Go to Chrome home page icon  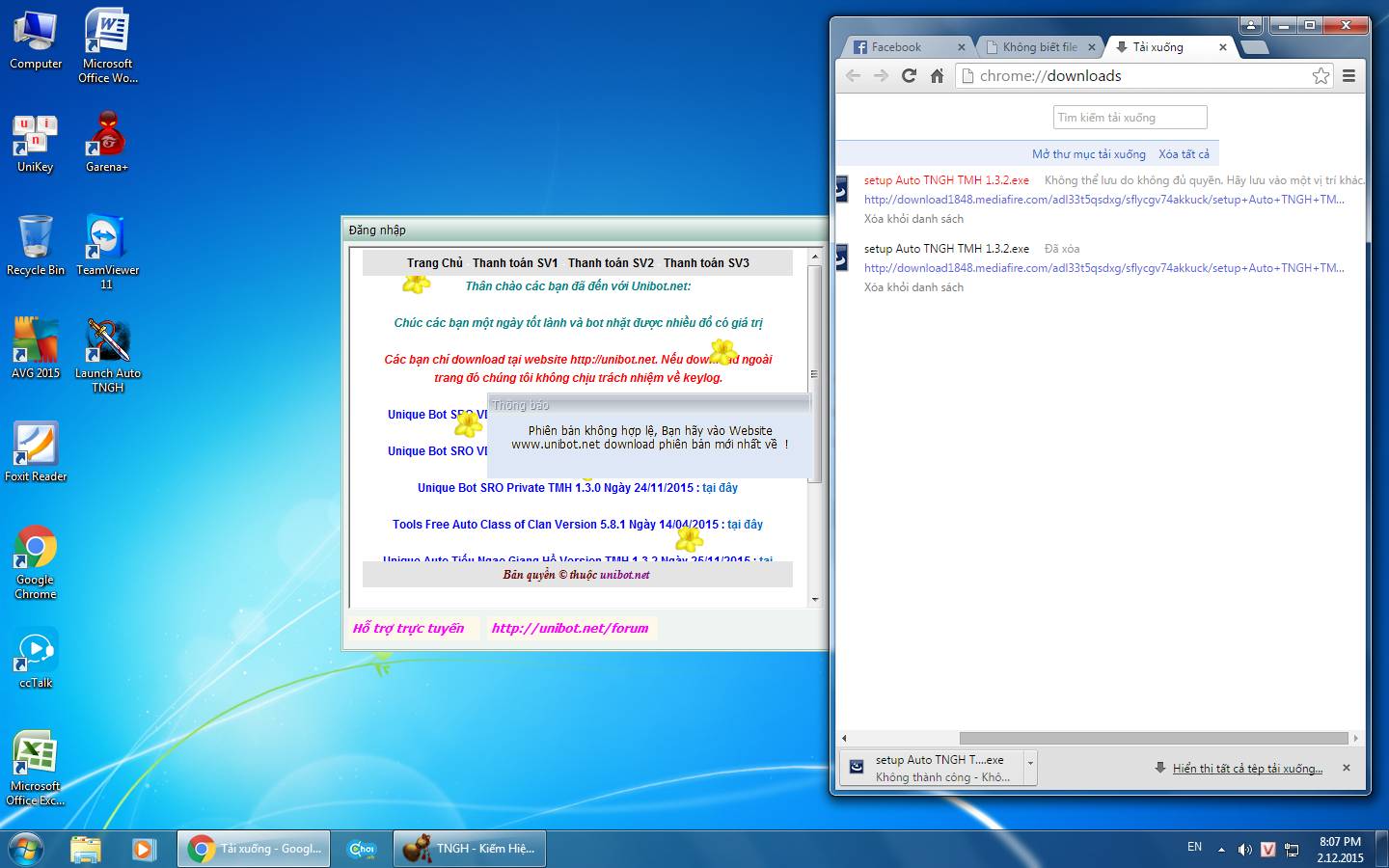937,75
